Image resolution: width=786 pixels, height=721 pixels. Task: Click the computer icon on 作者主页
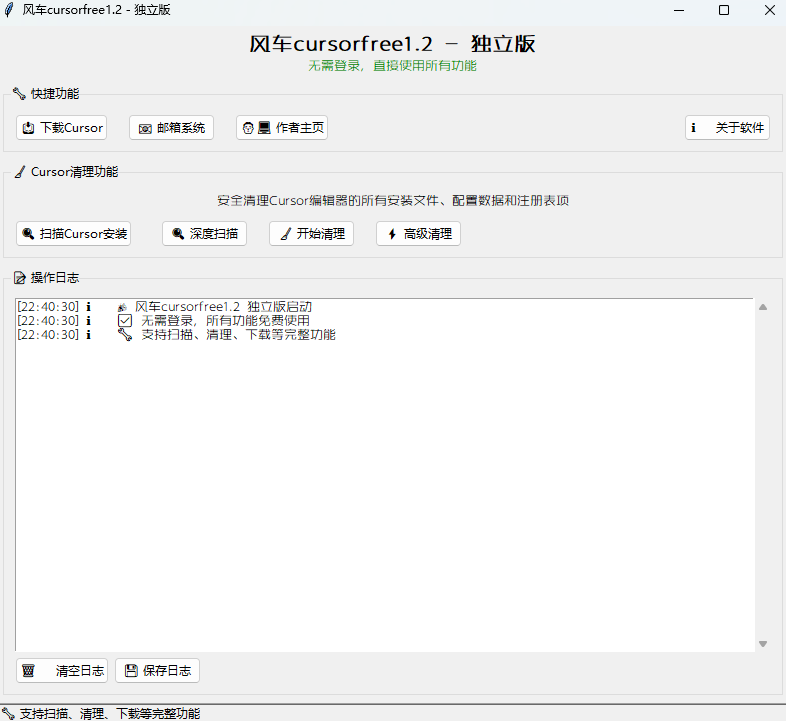point(264,128)
